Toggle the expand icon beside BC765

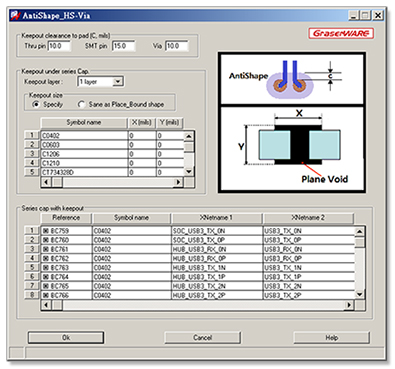tap(46, 286)
